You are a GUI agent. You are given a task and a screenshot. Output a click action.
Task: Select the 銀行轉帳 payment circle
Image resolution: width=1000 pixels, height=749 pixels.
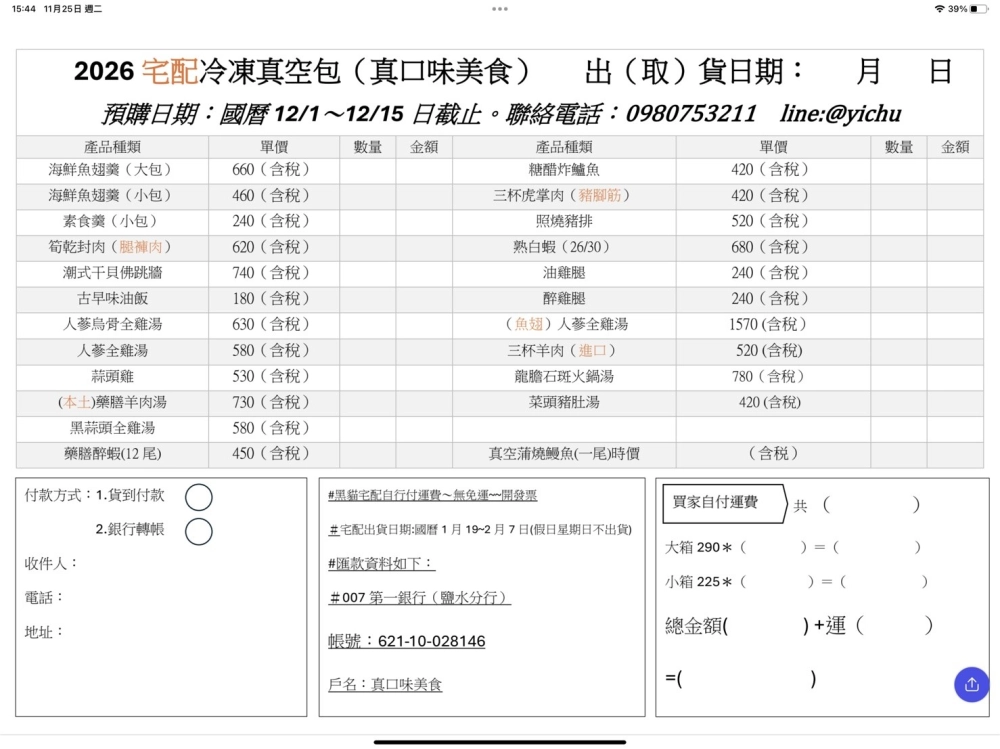pos(199,531)
